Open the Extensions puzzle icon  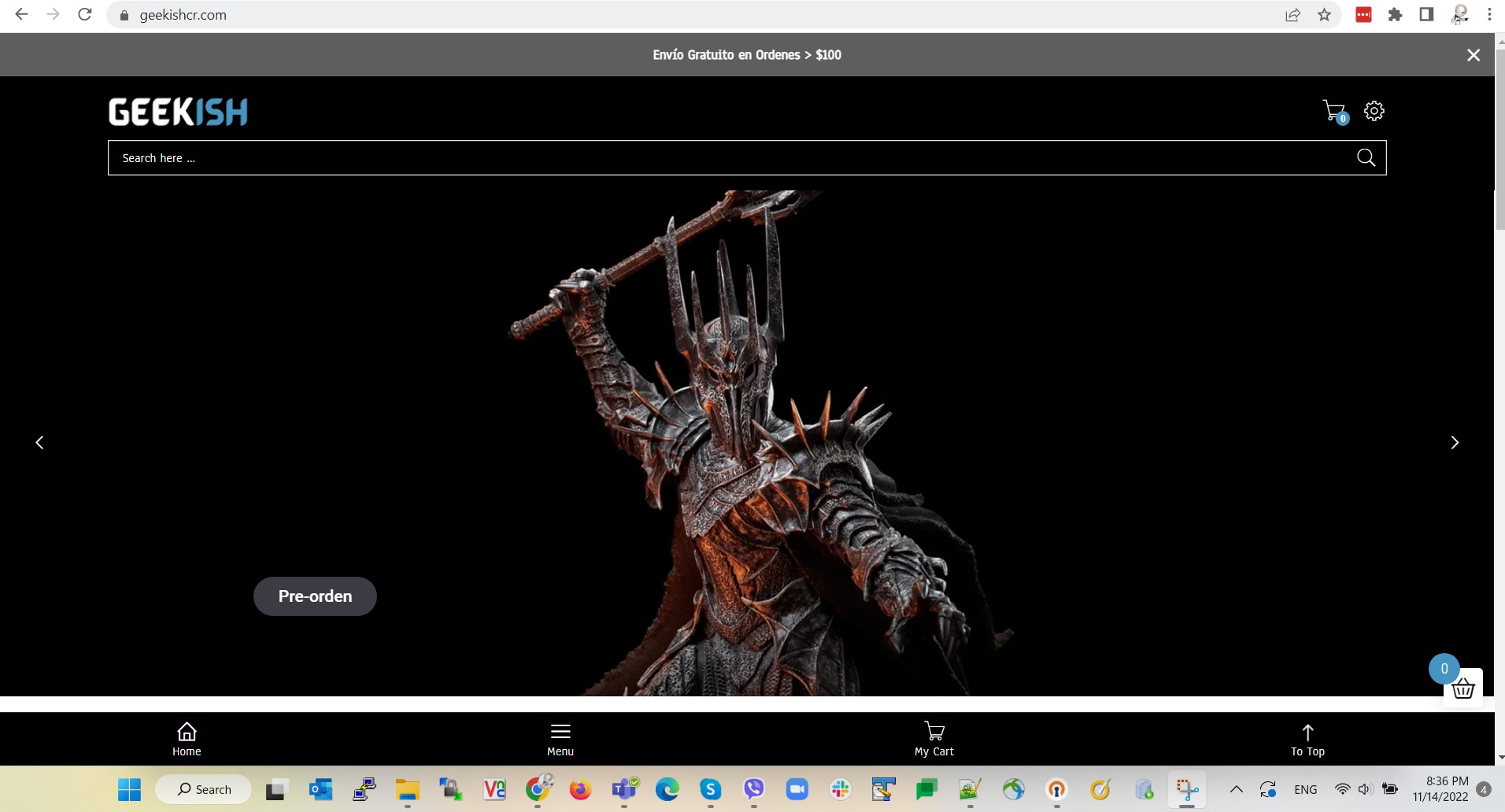pos(1395,15)
